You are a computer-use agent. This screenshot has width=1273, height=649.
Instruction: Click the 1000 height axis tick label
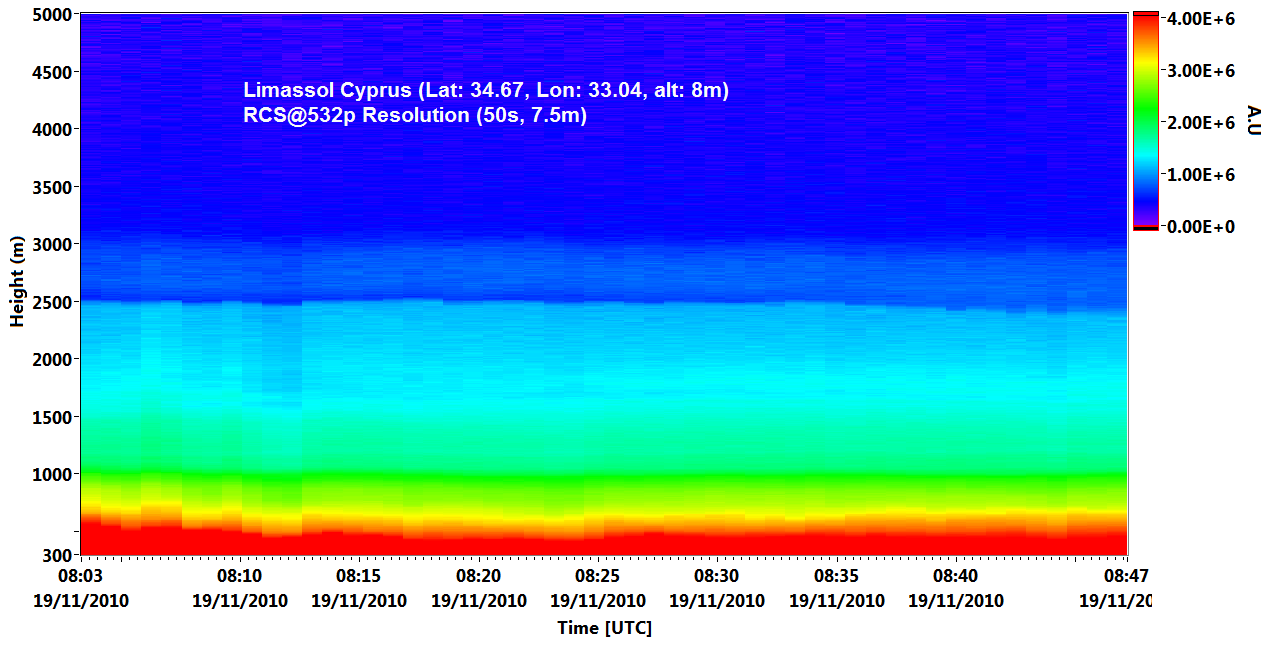tap(50, 474)
